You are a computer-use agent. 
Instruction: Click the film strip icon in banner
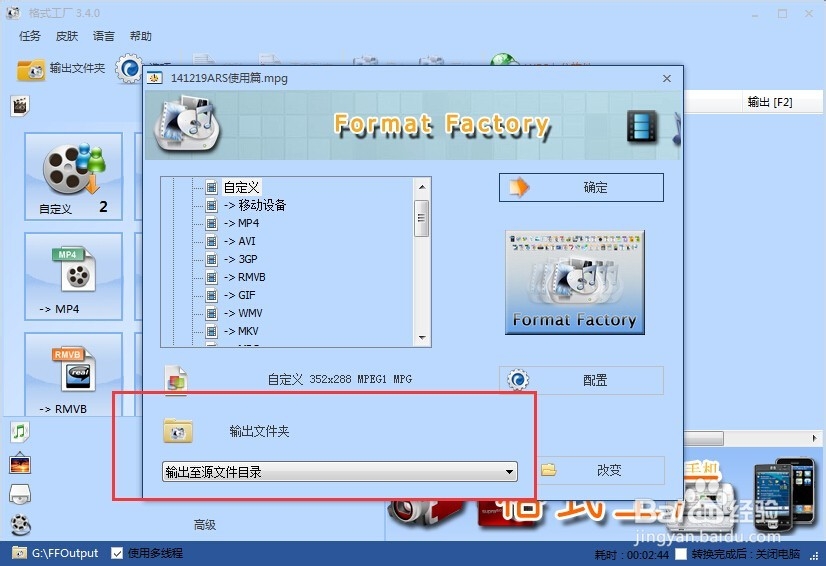coord(642,126)
